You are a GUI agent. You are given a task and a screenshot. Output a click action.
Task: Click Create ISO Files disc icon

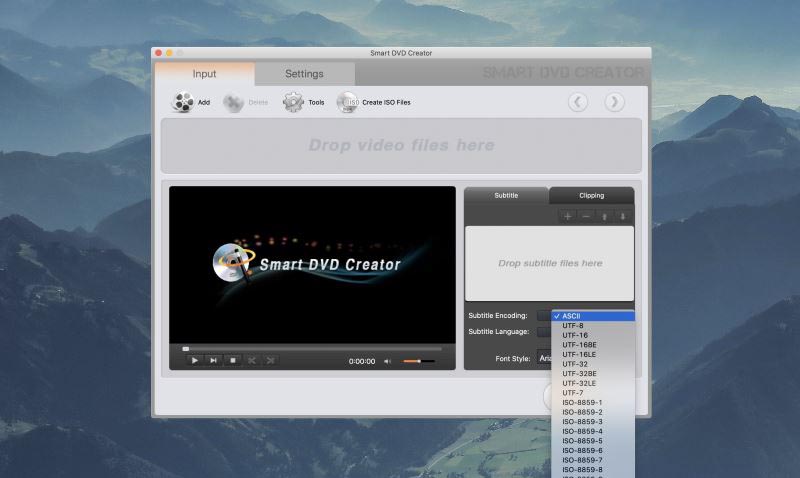tap(347, 102)
